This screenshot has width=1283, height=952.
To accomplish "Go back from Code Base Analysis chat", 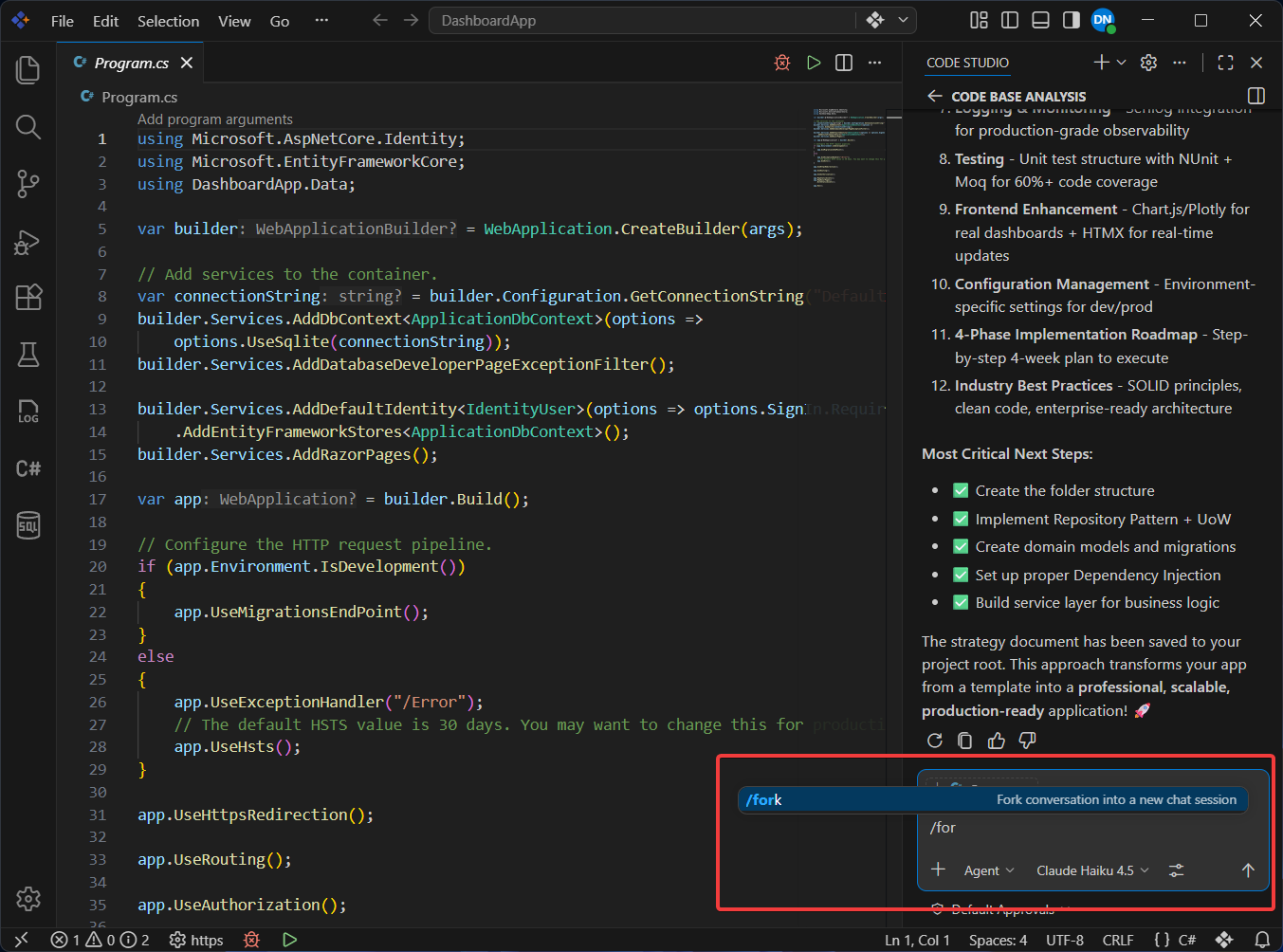I will [x=935, y=96].
